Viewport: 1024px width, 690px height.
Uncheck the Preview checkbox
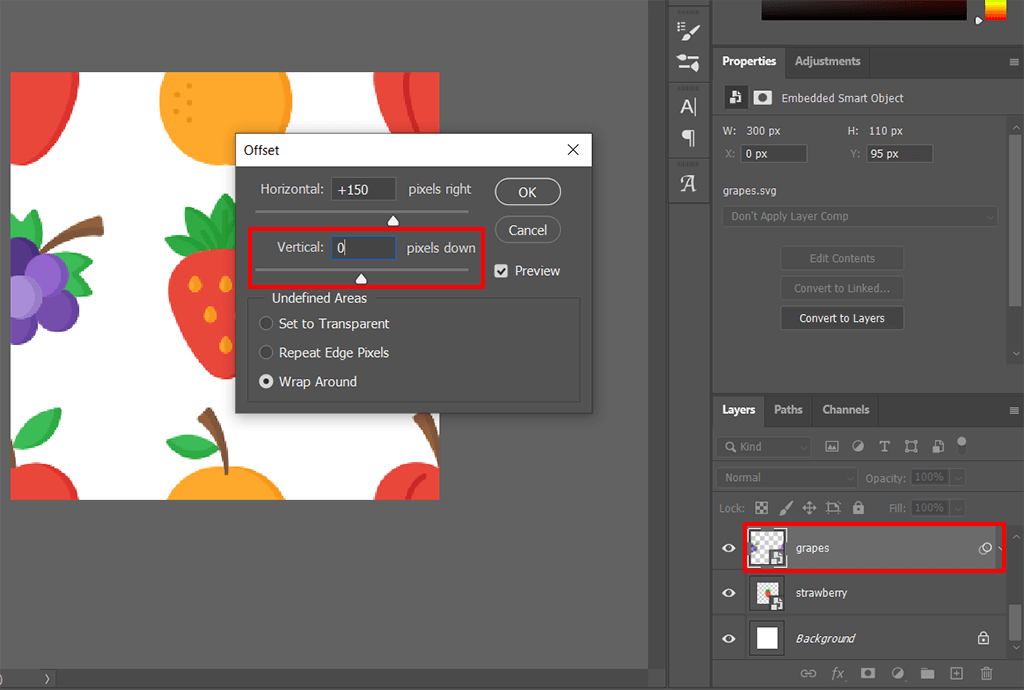501,271
